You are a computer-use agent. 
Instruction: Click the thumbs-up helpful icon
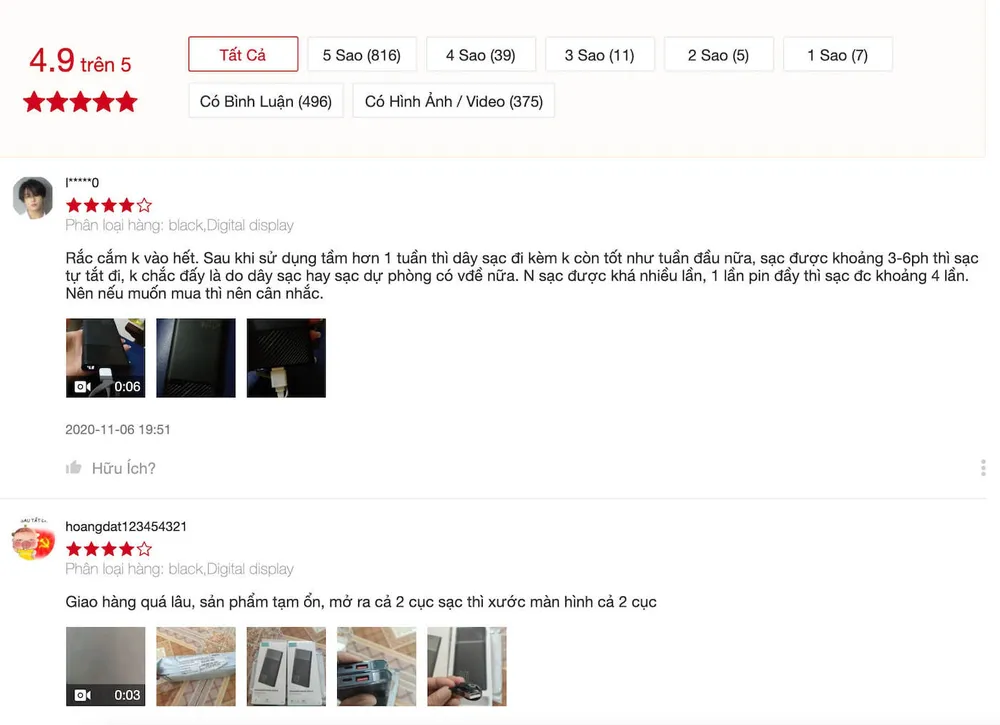tap(73, 468)
